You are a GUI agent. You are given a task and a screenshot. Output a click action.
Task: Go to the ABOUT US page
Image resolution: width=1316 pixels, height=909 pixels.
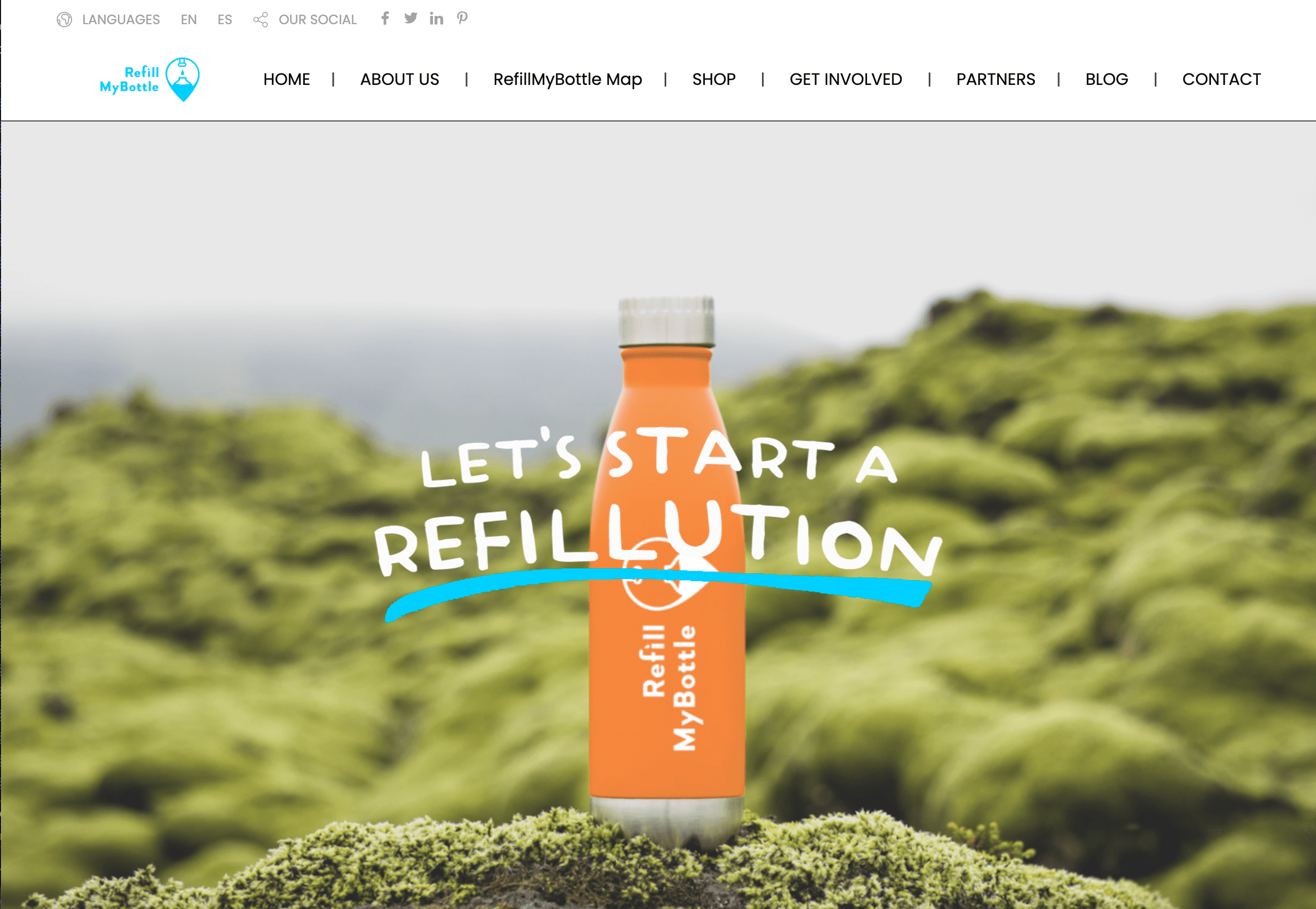pyautogui.click(x=400, y=79)
